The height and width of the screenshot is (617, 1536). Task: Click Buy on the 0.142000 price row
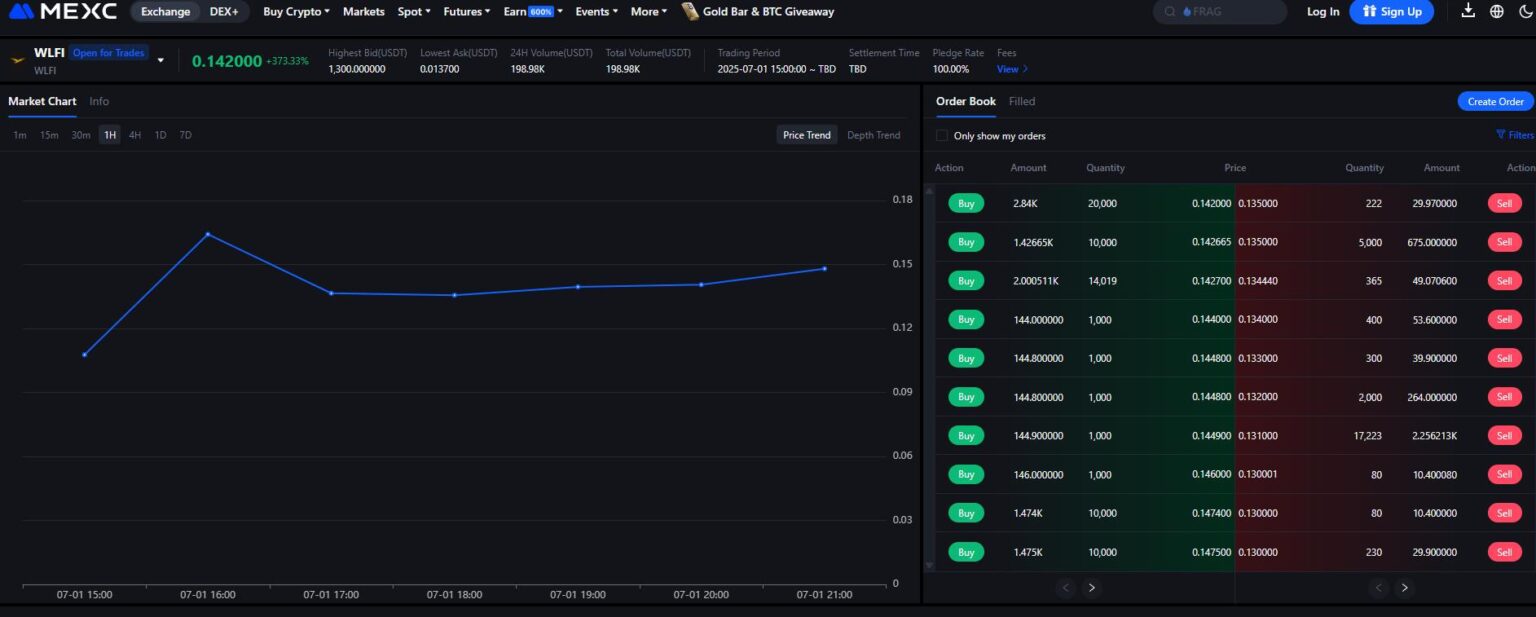[966, 203]
